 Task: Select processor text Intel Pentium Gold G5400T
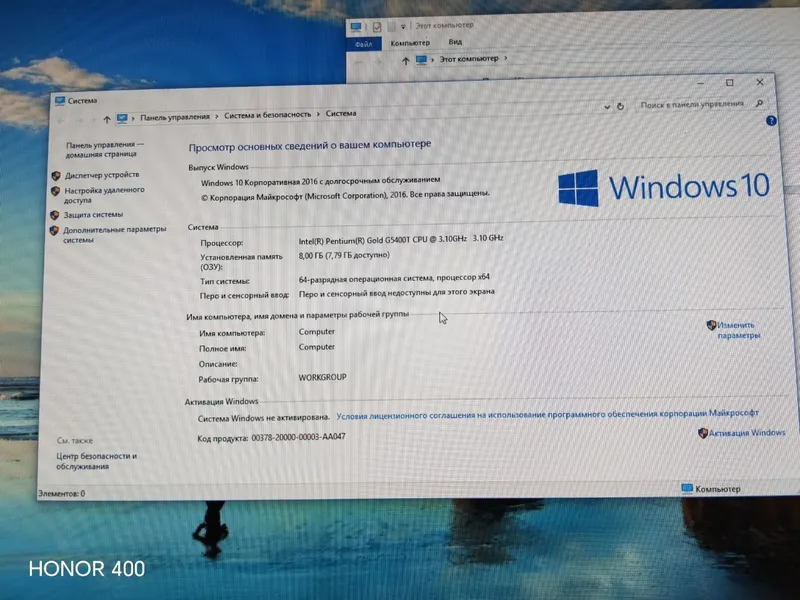[x=401, y=239]
